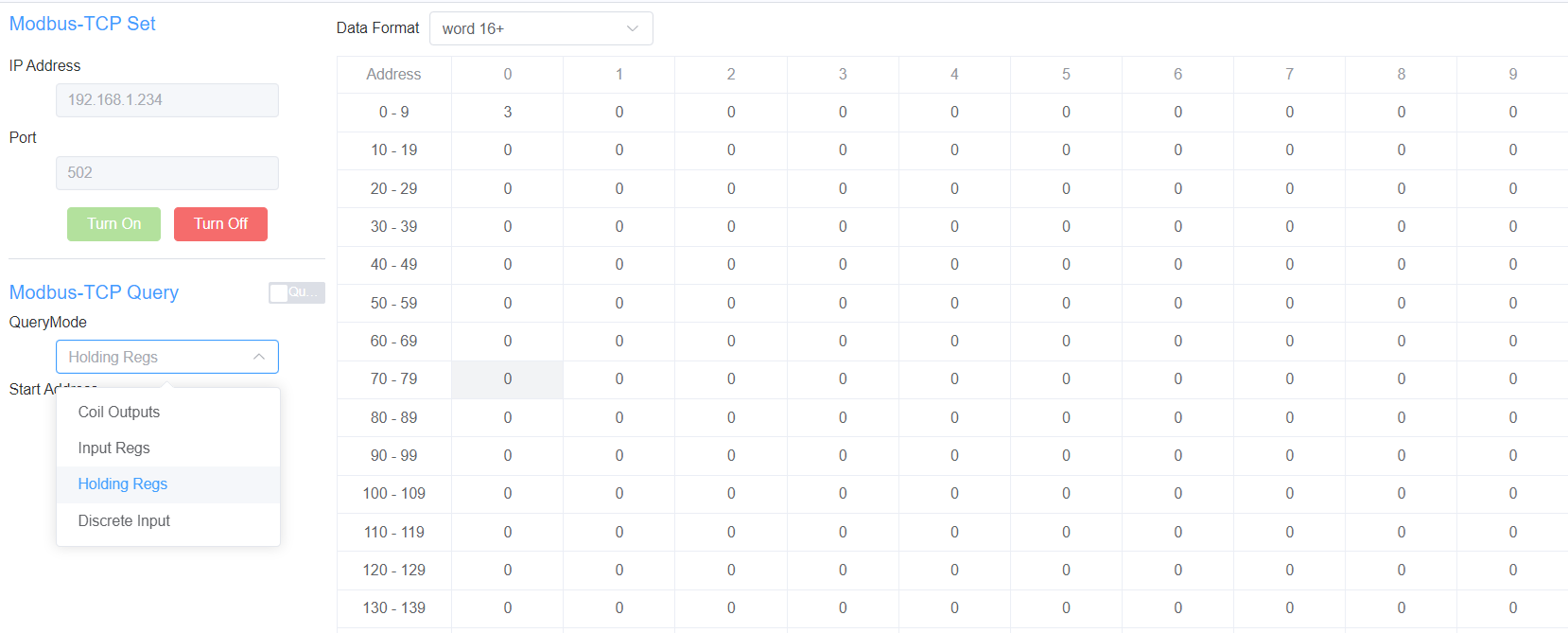The image size is (1568, 633).
Task: Click the QueryMode Holding Regs combo box
Action: coord(156,357)
